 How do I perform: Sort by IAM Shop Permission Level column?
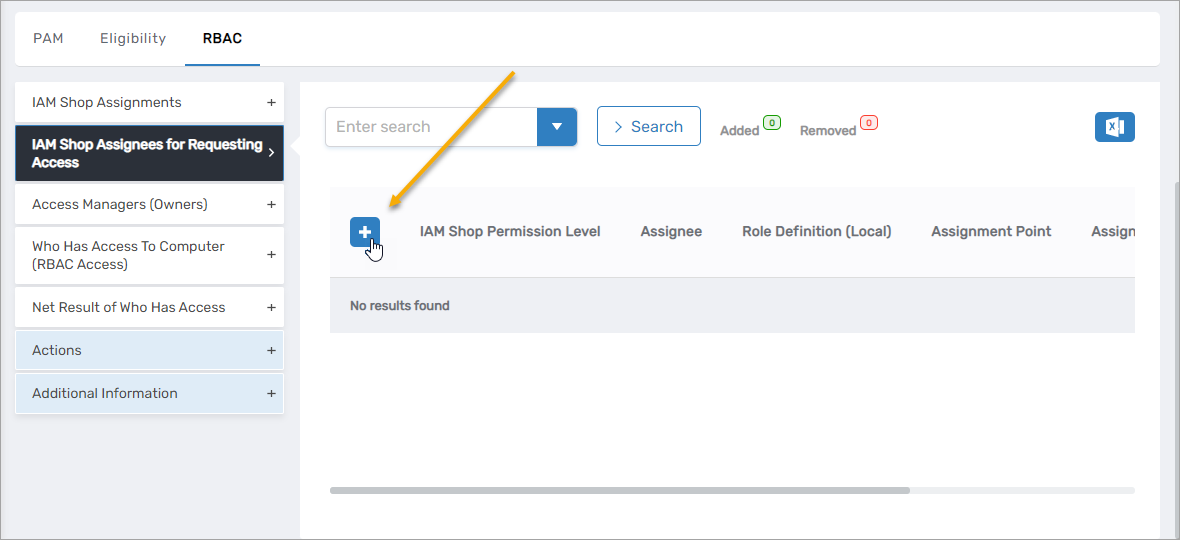[510, 232]
